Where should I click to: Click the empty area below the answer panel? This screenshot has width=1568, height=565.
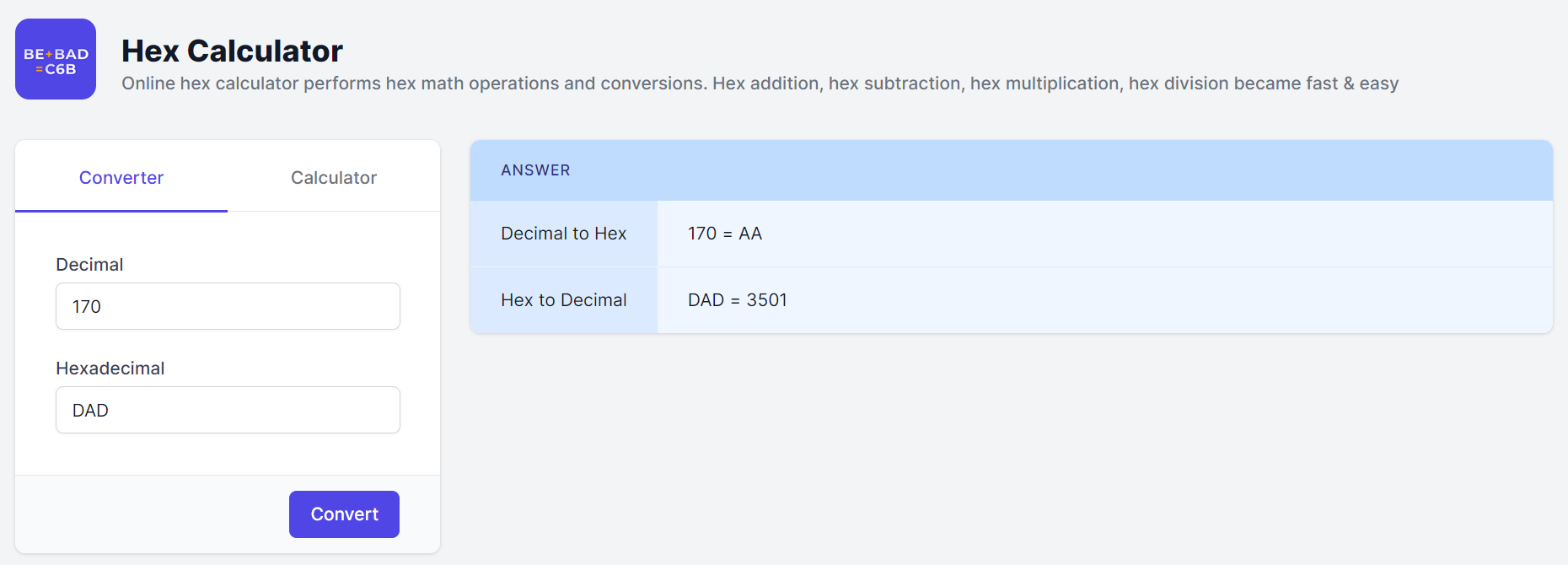1012,447
